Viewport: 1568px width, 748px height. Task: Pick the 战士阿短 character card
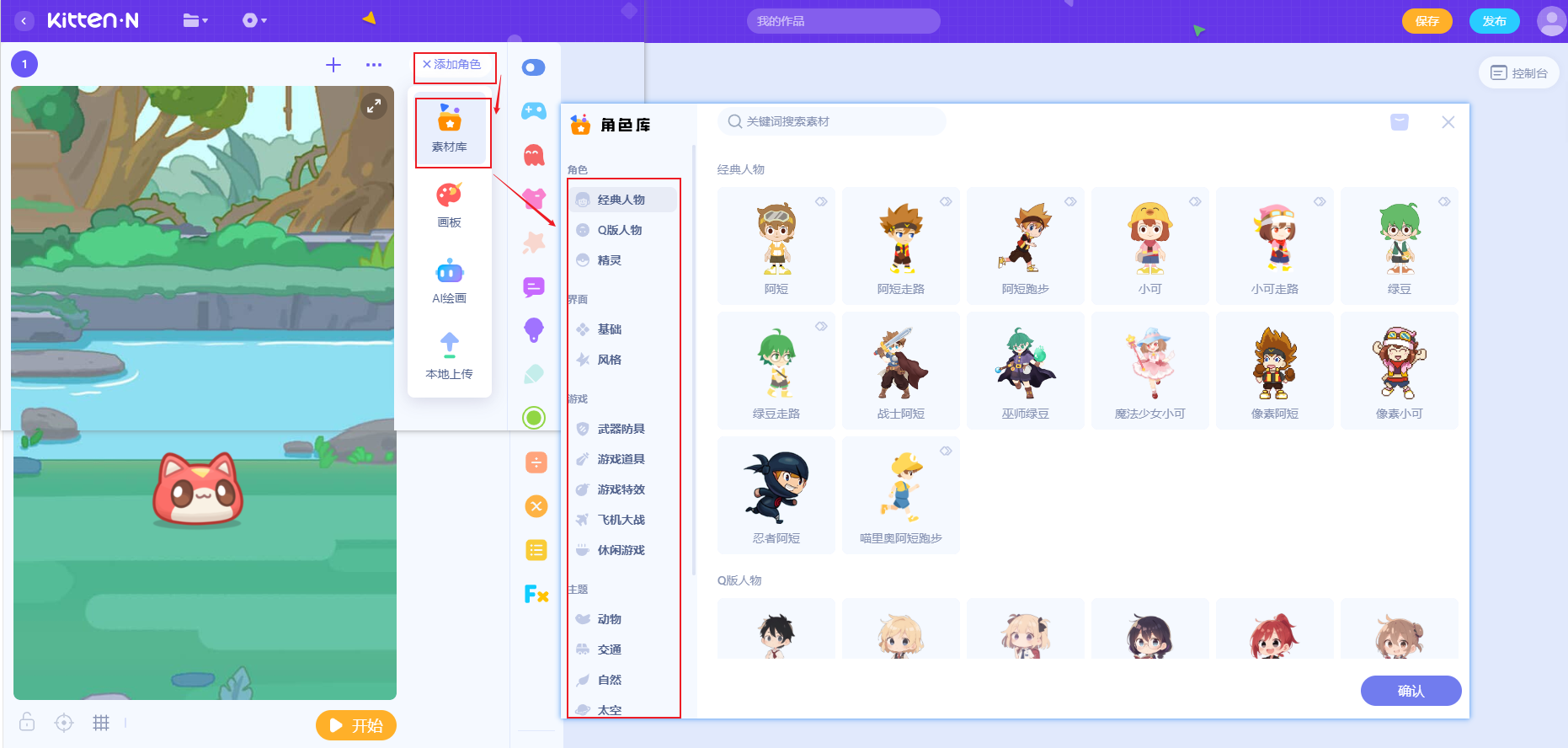click(901, 371)
